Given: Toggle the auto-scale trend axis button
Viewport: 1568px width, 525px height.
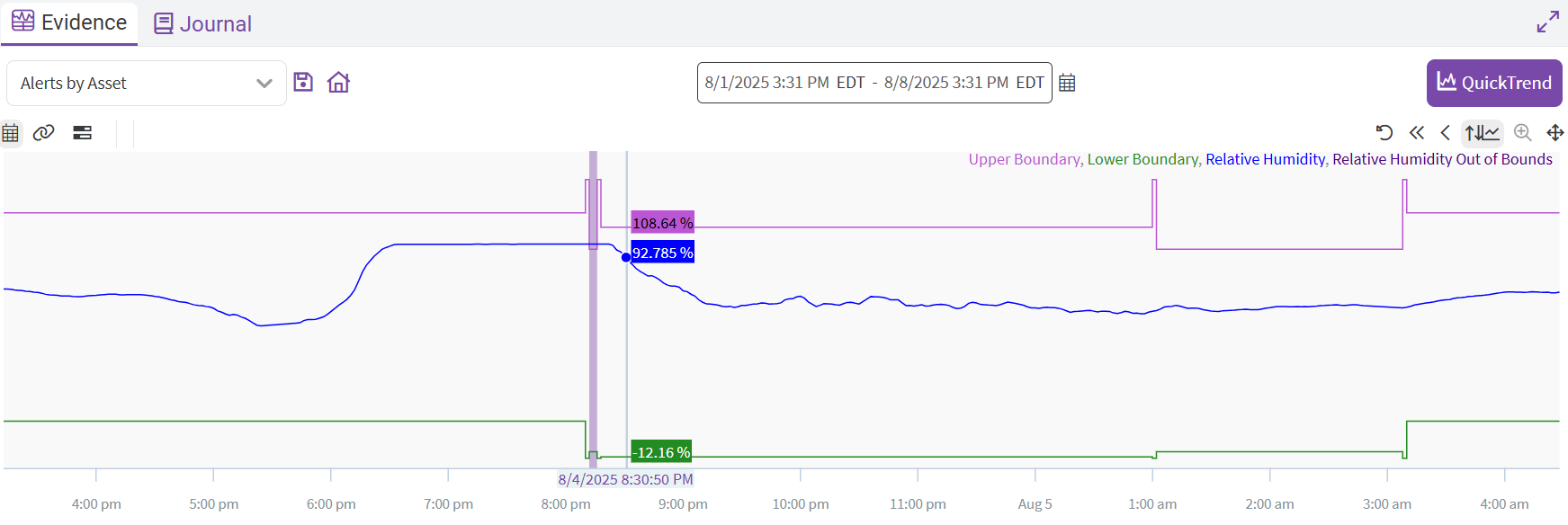Looking at the screenshot, I should pyautogui.click(x=1482, y=133).
